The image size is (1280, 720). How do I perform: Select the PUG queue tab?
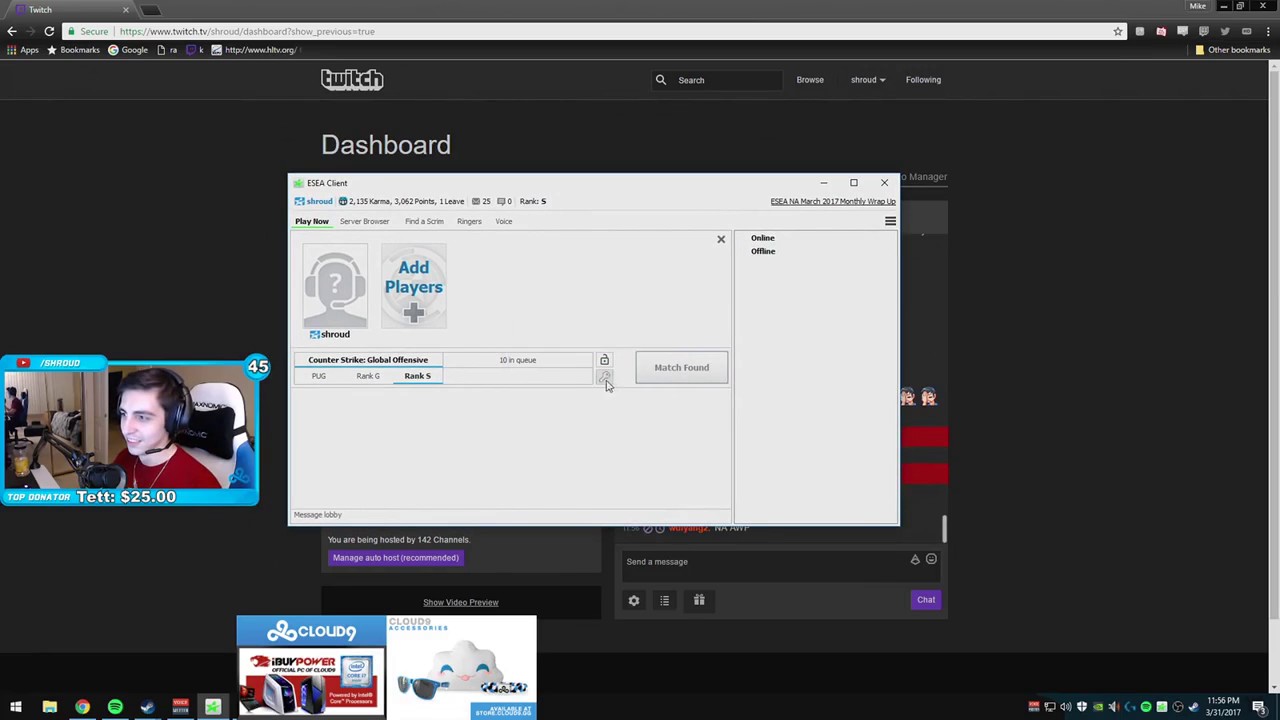tap(318, 376)
